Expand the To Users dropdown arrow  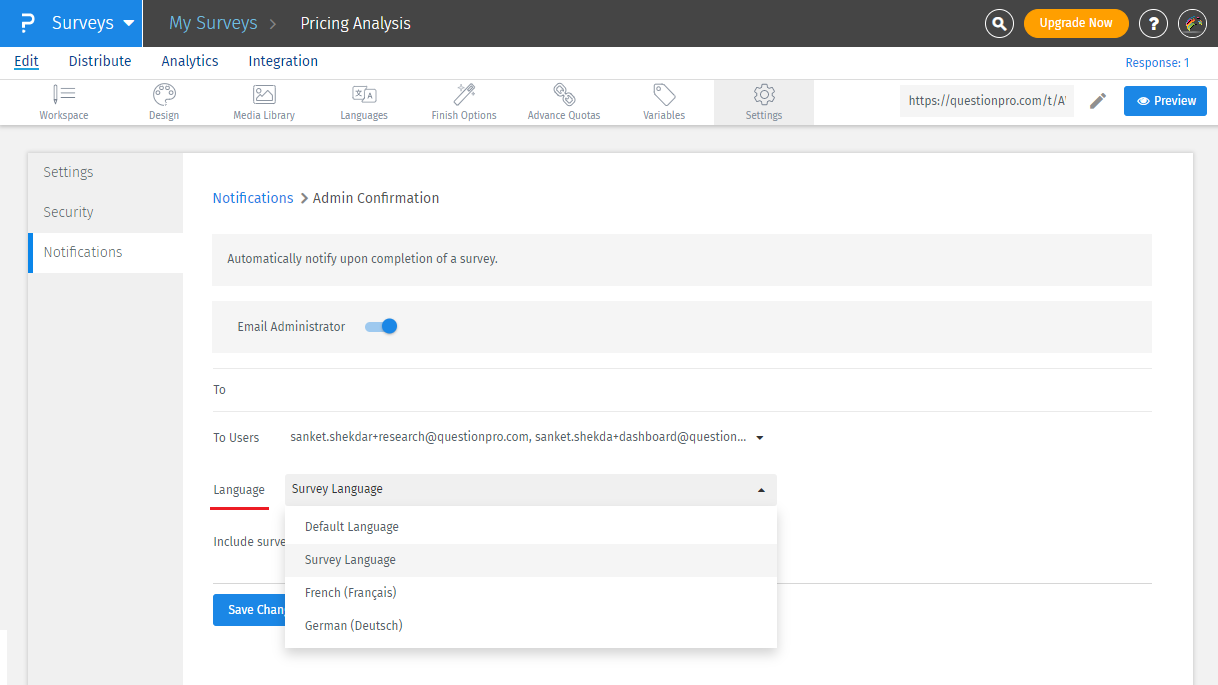click(x=760, y=438)
